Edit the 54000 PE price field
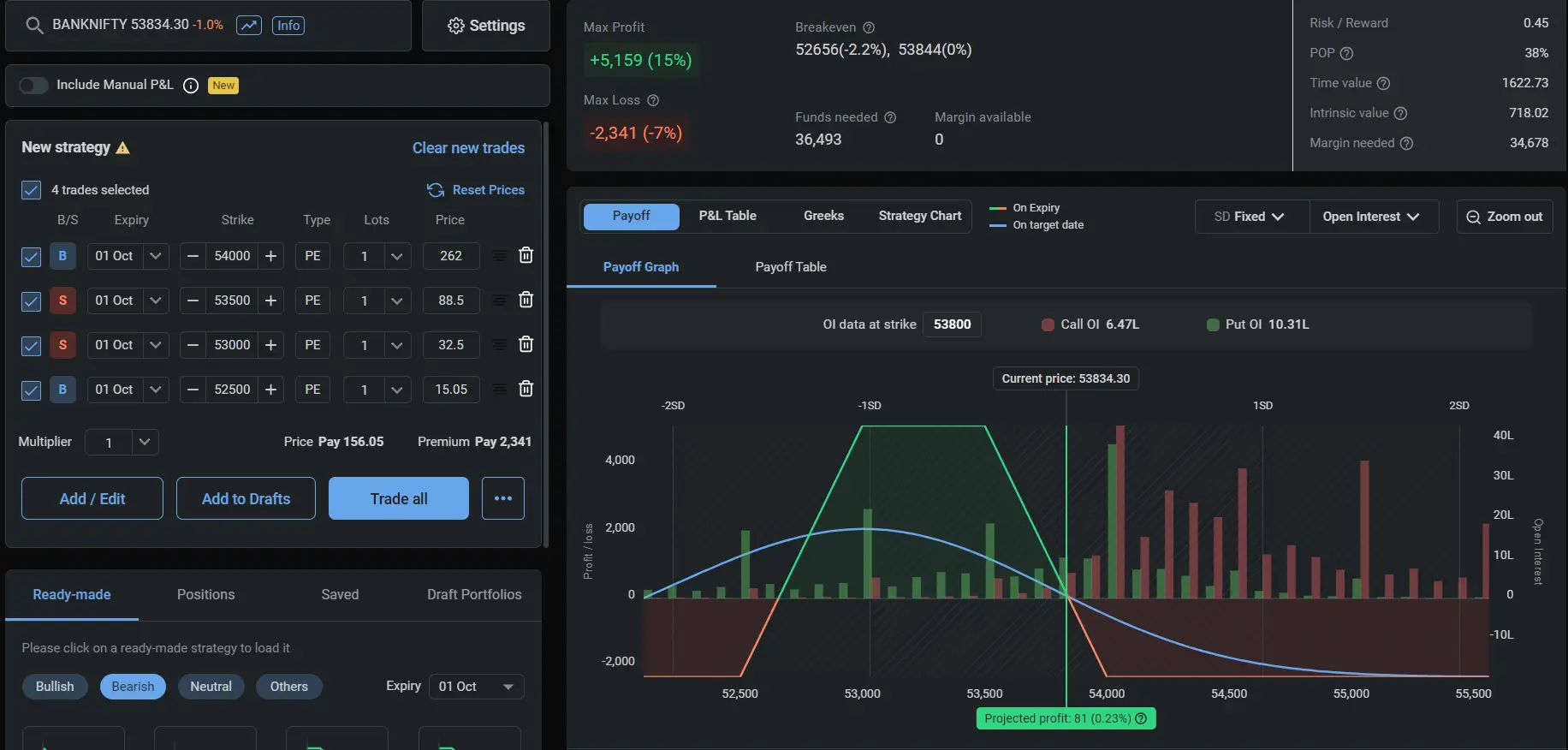 click(451, 256)
